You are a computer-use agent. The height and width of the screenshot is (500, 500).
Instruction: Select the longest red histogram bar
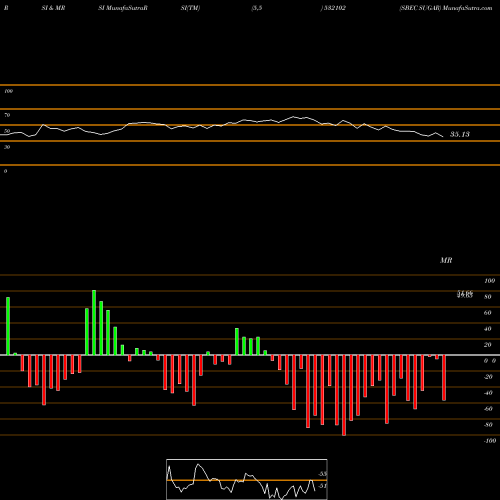point(344,395)
